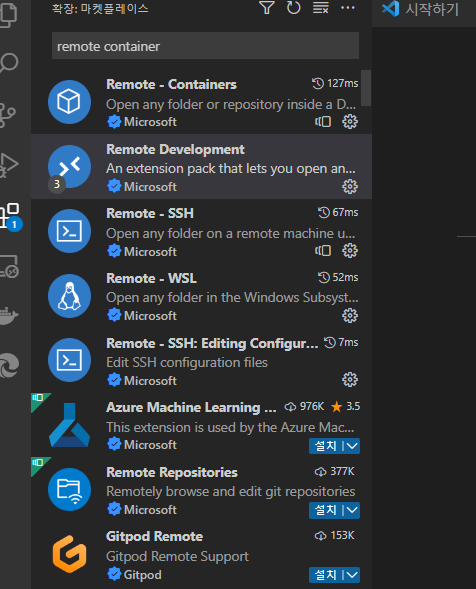This screenshot has height=589, width=476.
Task: Select Azure Machine Learning logo
Action: pyautogui.click(x=69, y=425)
